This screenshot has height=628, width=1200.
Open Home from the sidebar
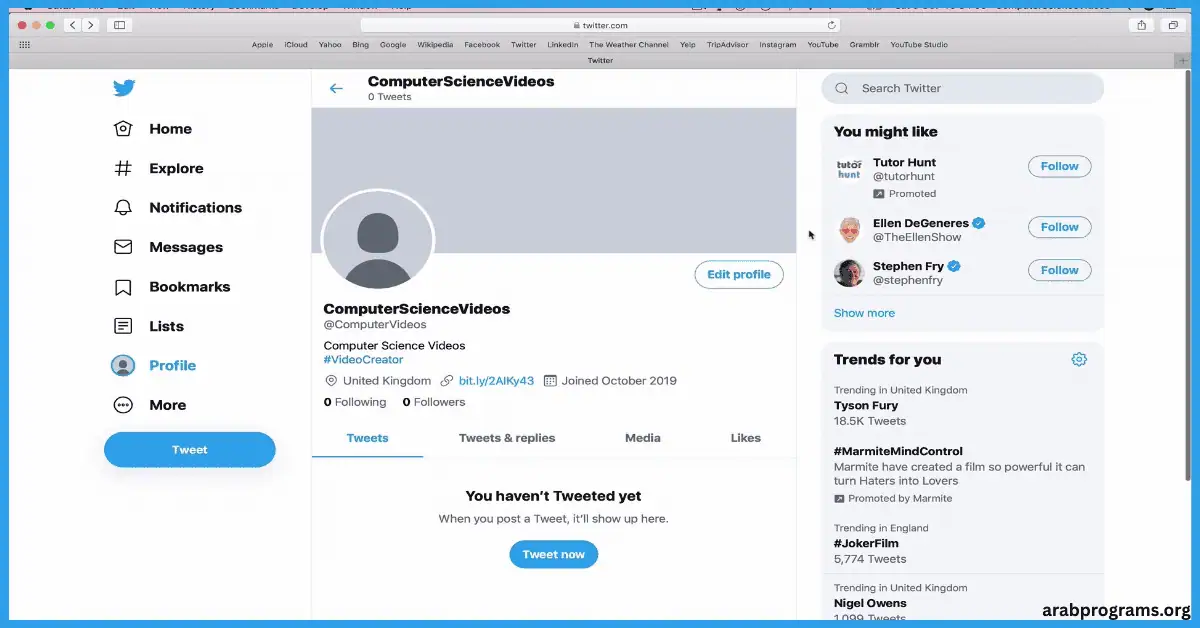tap(151, 129)
